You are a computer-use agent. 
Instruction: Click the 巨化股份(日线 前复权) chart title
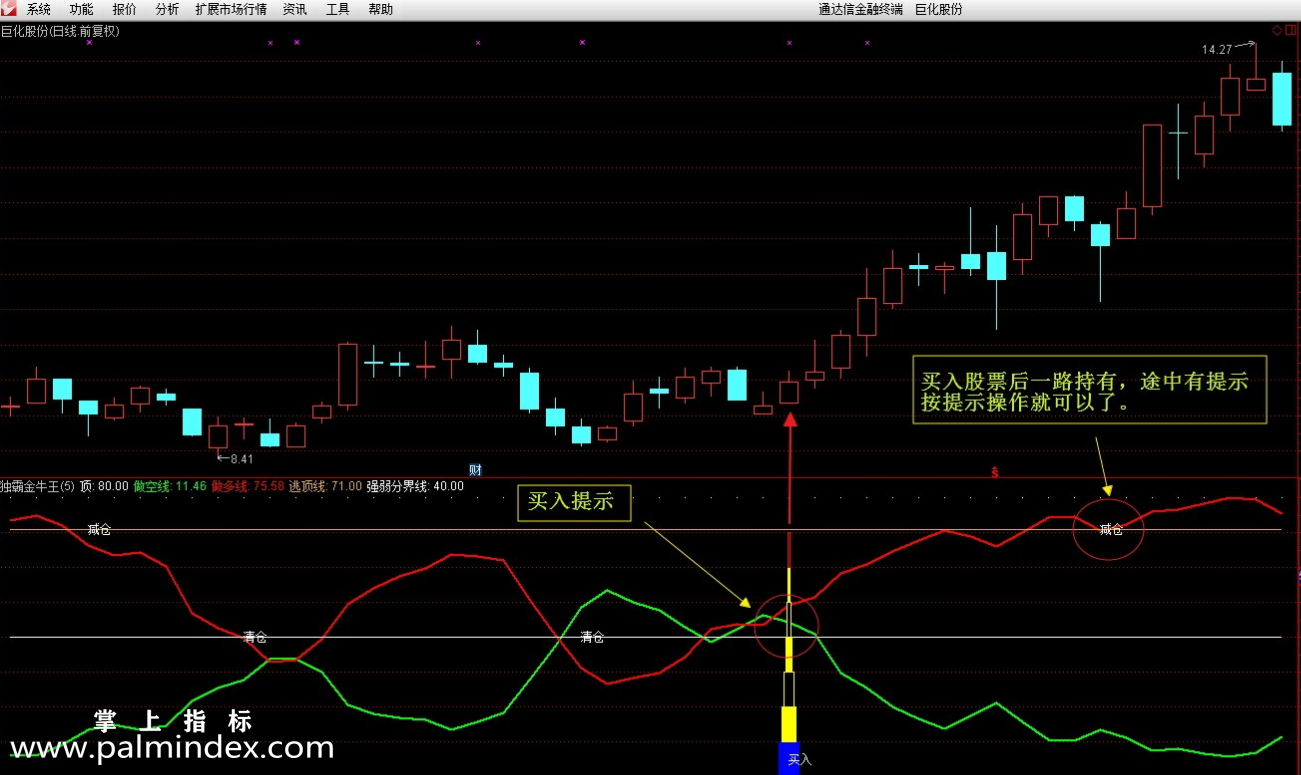pyautogui.click(x=60, y=31)
